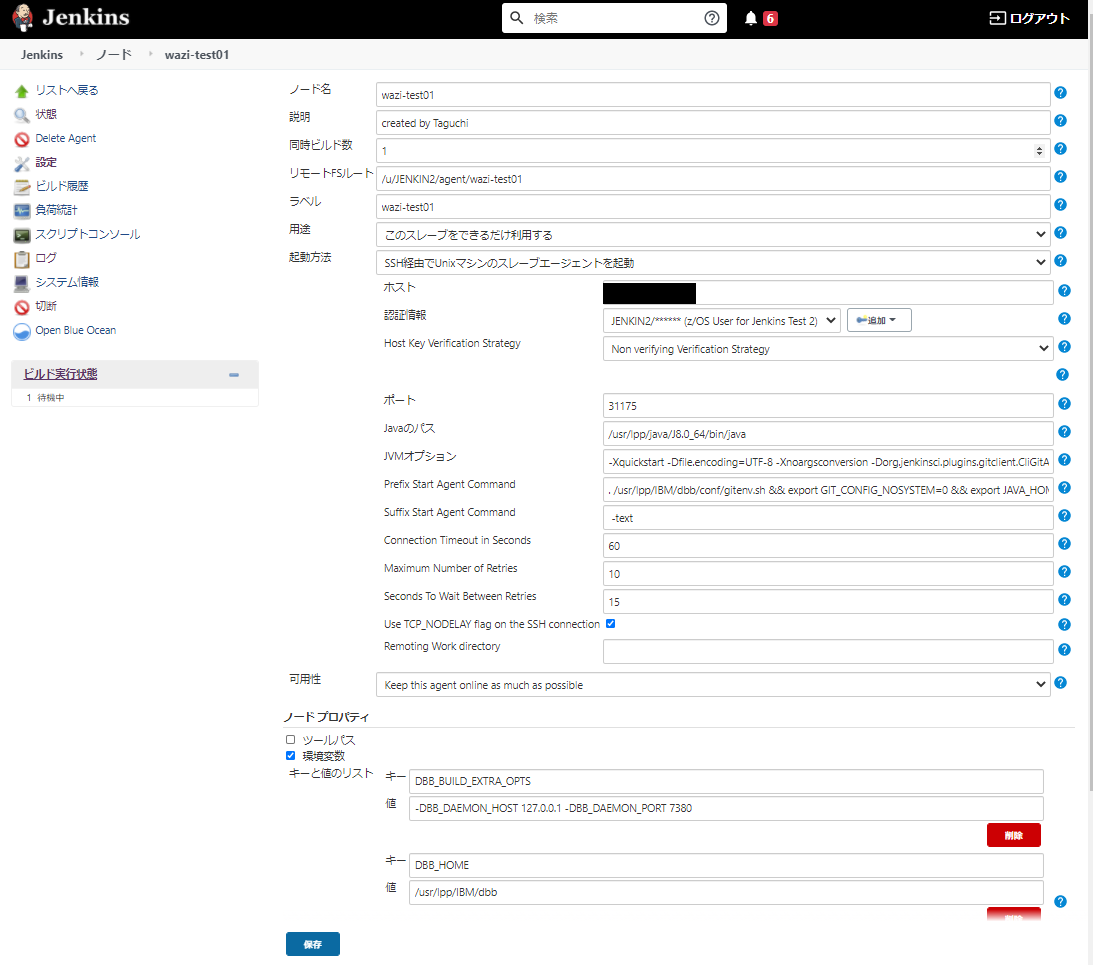The image size is (1093, 965).
Task: Click the システム情報 computer icon
Action: pos(22,282)
